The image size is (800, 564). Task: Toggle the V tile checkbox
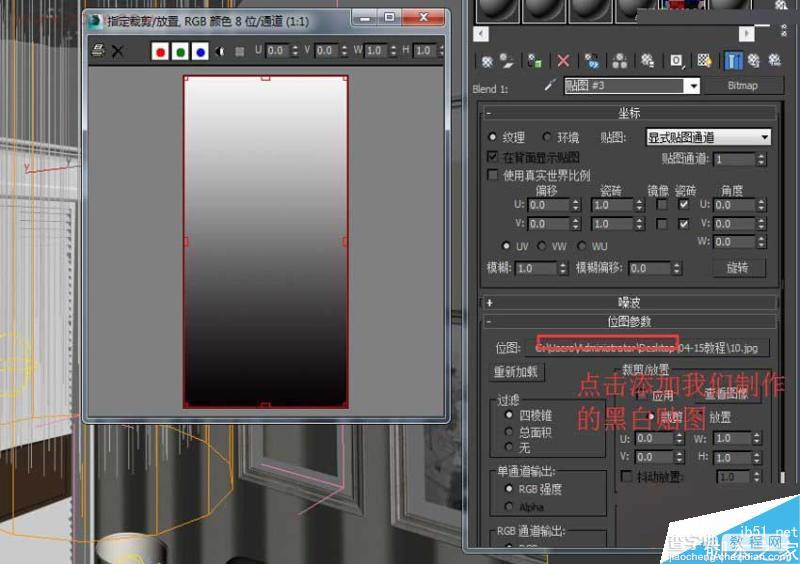684,224
